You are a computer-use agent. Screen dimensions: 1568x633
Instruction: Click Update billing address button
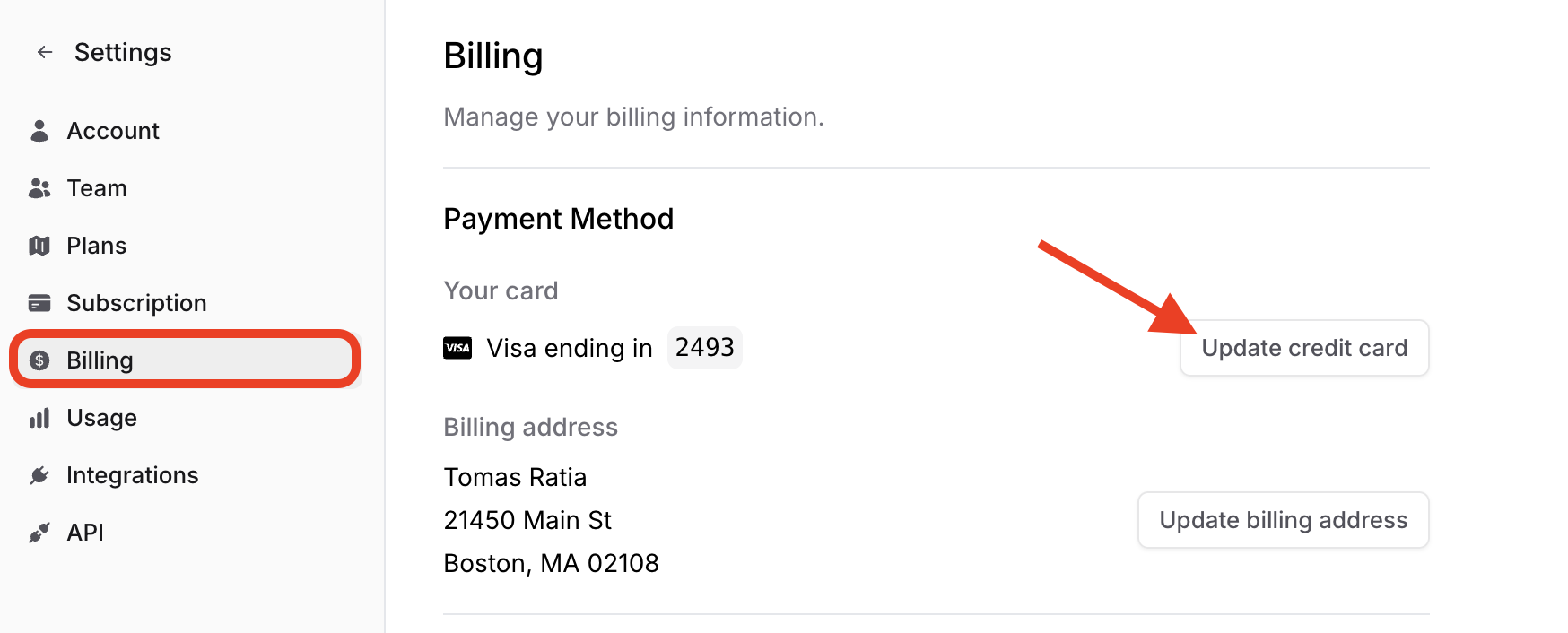click(1283, 520)
